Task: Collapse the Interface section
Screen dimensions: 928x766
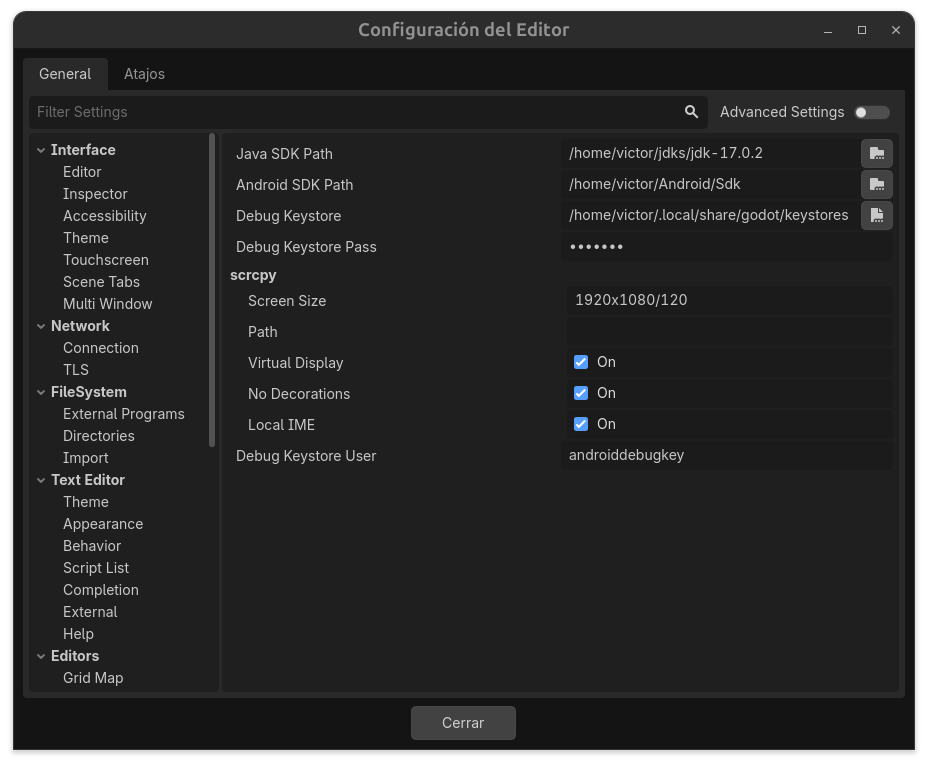Action: (x=41, y=149)
